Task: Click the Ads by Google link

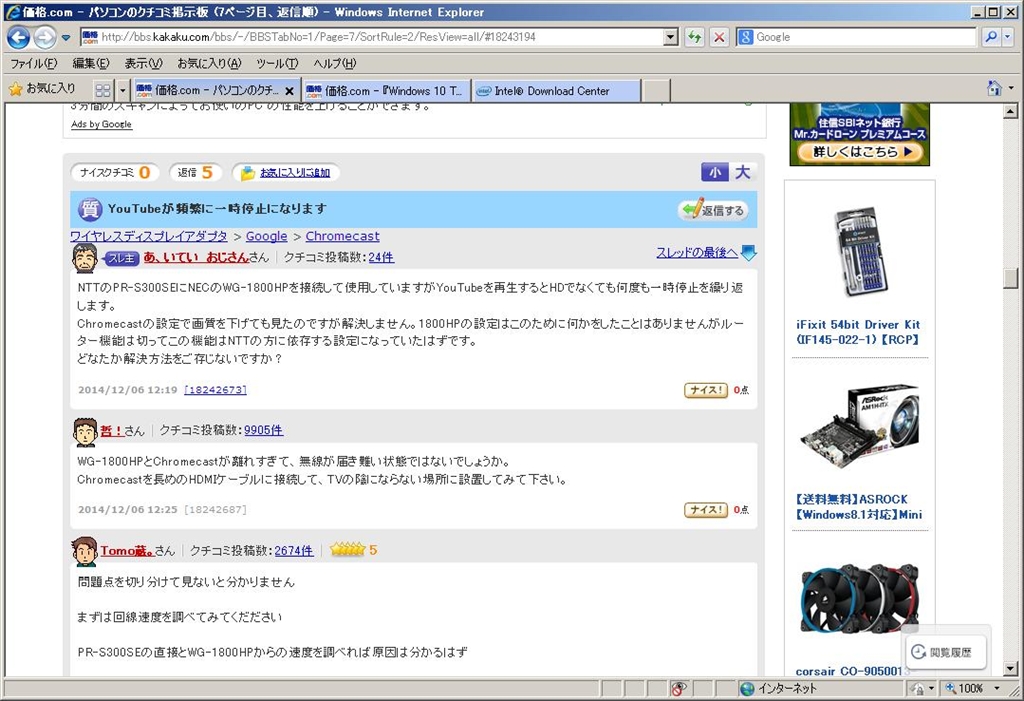Action: point(101,124)
